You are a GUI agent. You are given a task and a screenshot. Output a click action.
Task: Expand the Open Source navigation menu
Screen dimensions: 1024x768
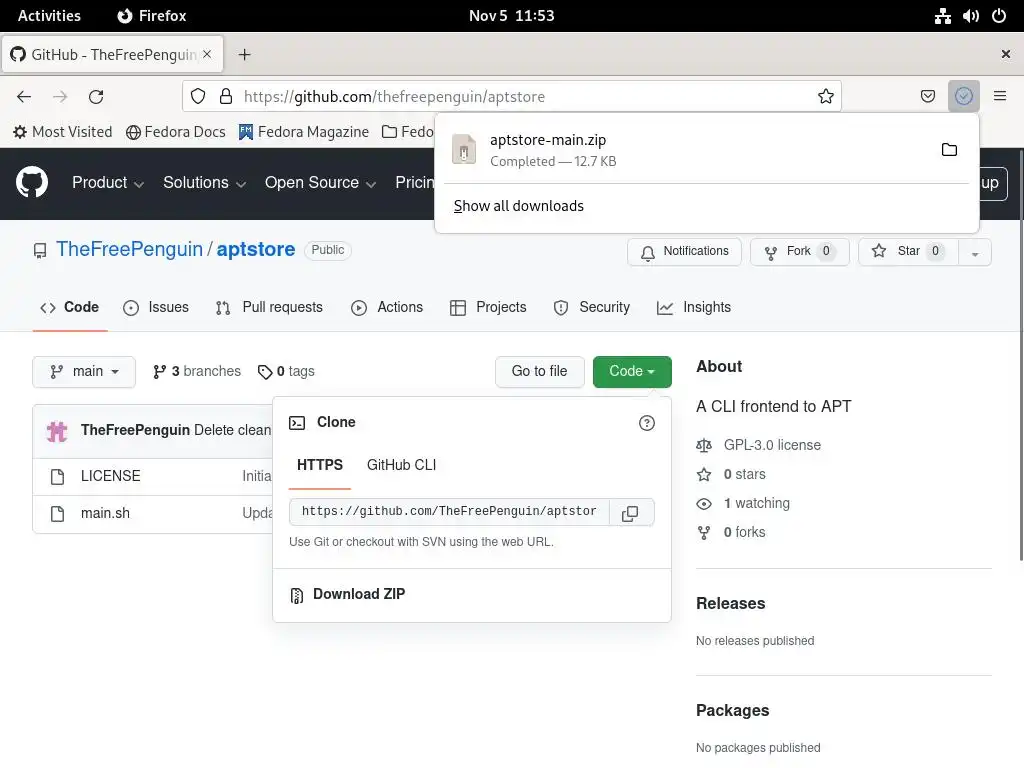(x=320, y=183)
